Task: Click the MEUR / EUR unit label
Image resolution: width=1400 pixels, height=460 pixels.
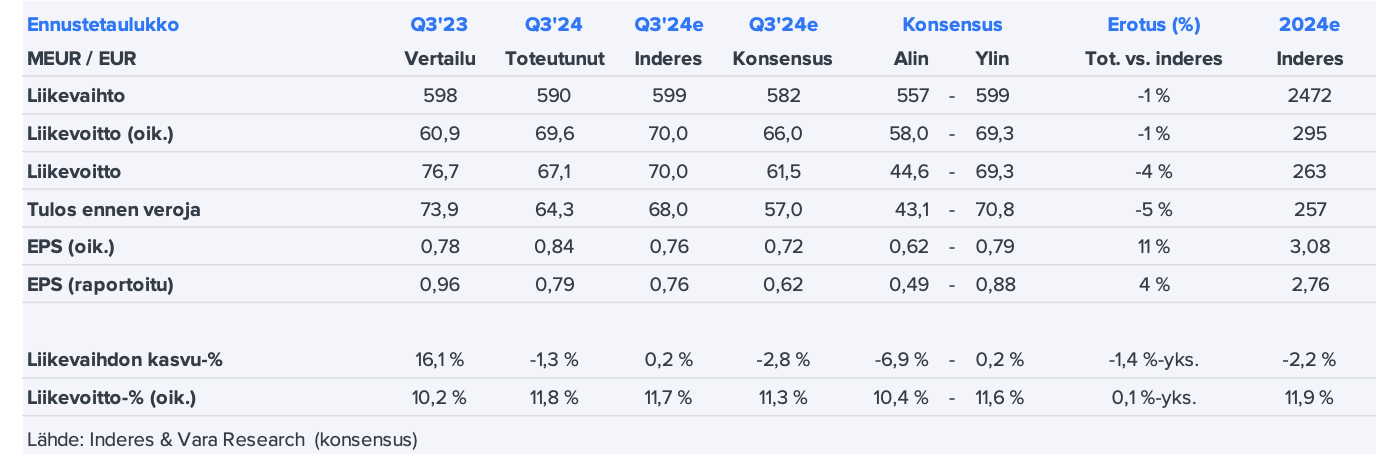Action: (x=81, y=58)
